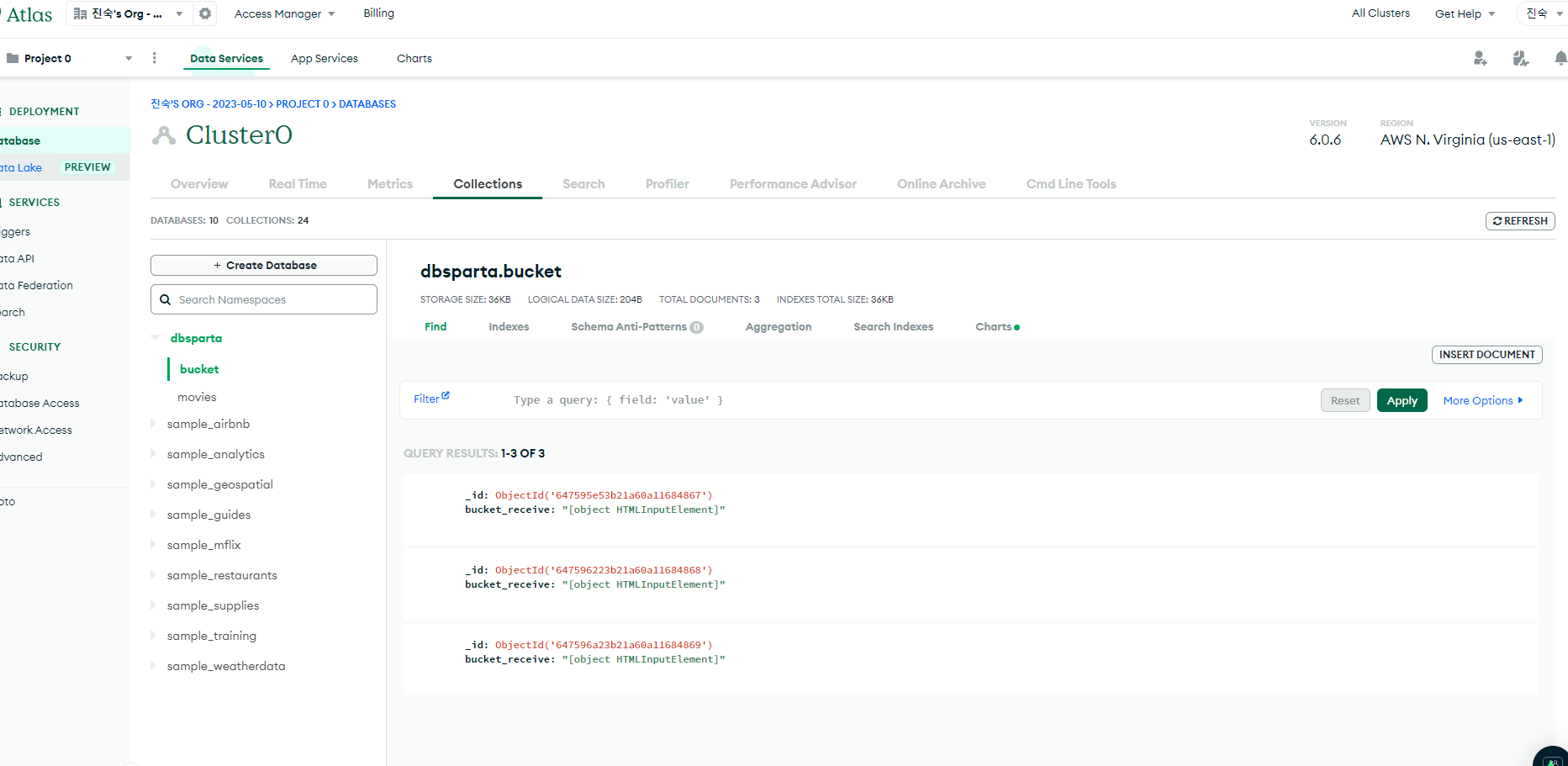The width and height of the screenshot is (1568, 766).
Task: Open the Access Manager dropdown
Action: click(285, 13)
